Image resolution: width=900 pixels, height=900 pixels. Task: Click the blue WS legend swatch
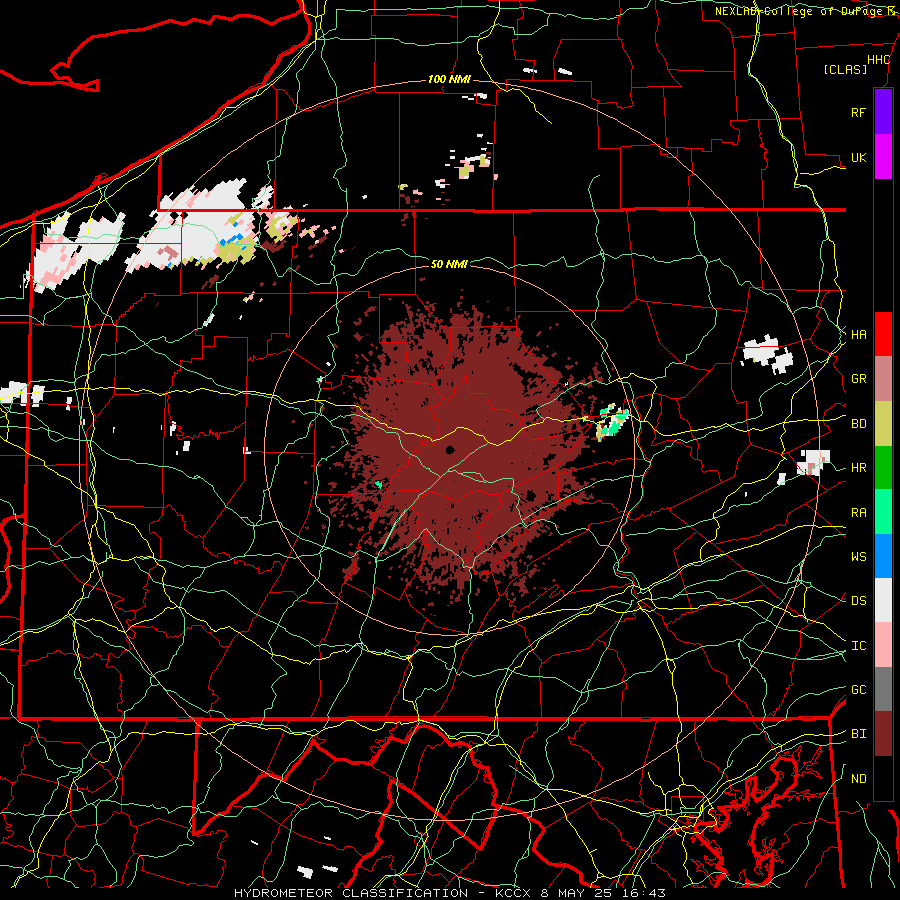(883, 556)
